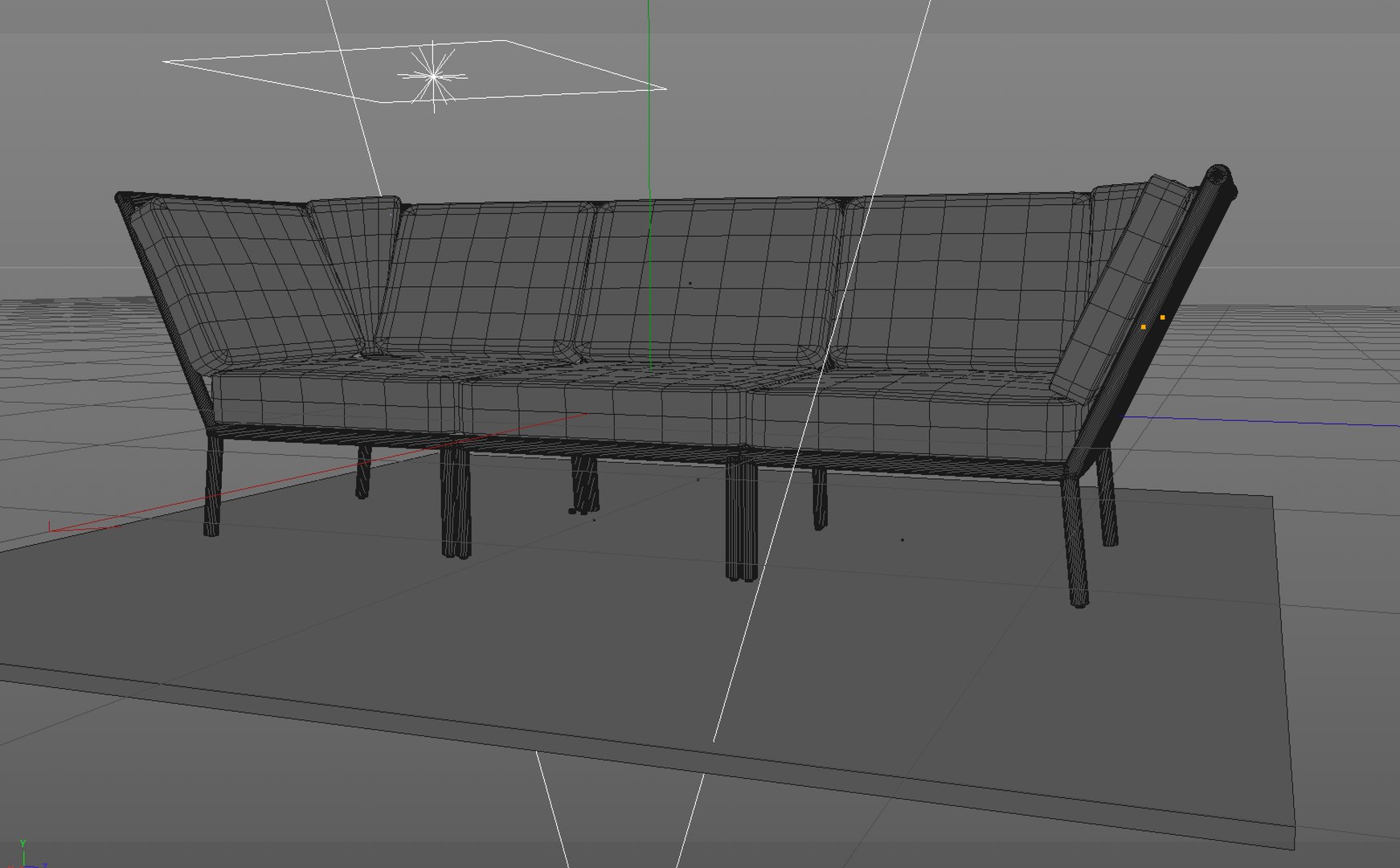Viewport: 1400px width, 868px height.
Task: Select the light object starburst icon
Action: pyautogui.click(x=433, y=76)
